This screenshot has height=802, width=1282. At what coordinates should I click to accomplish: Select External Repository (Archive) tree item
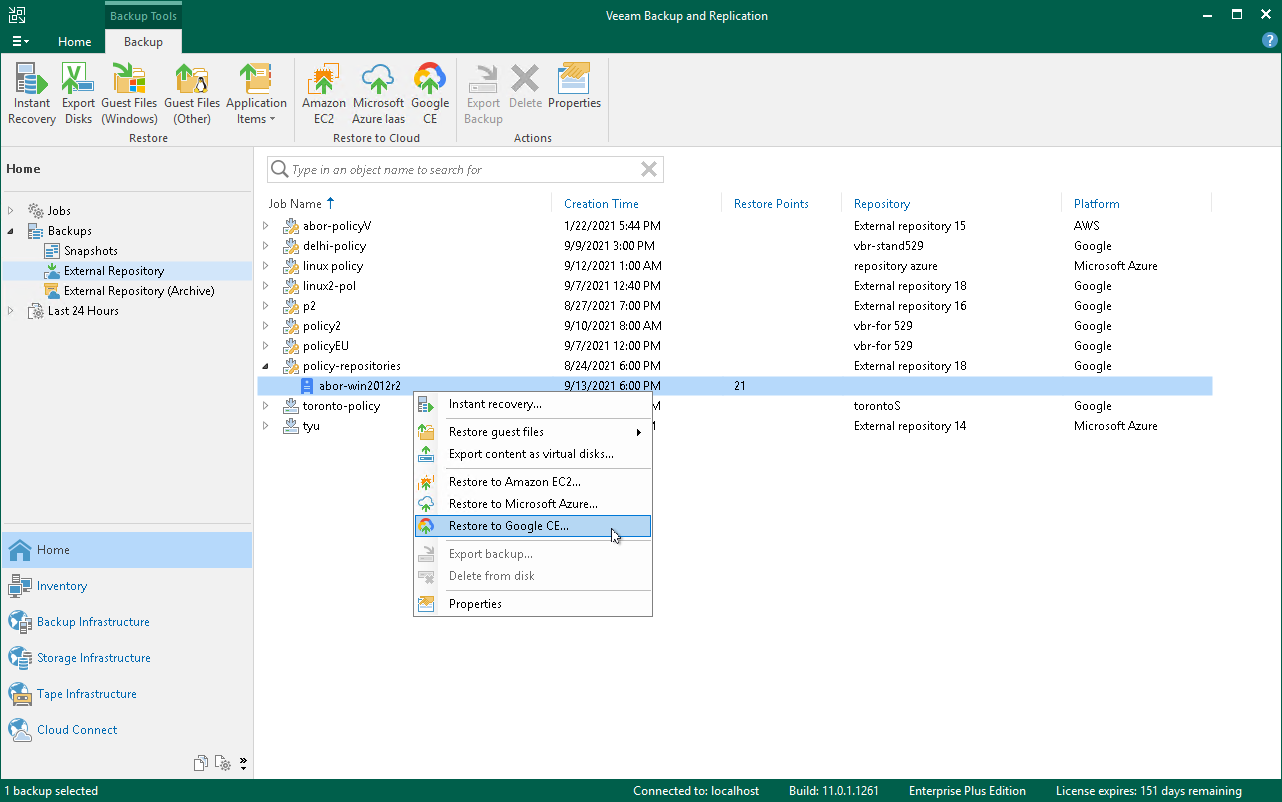[138, 291]
